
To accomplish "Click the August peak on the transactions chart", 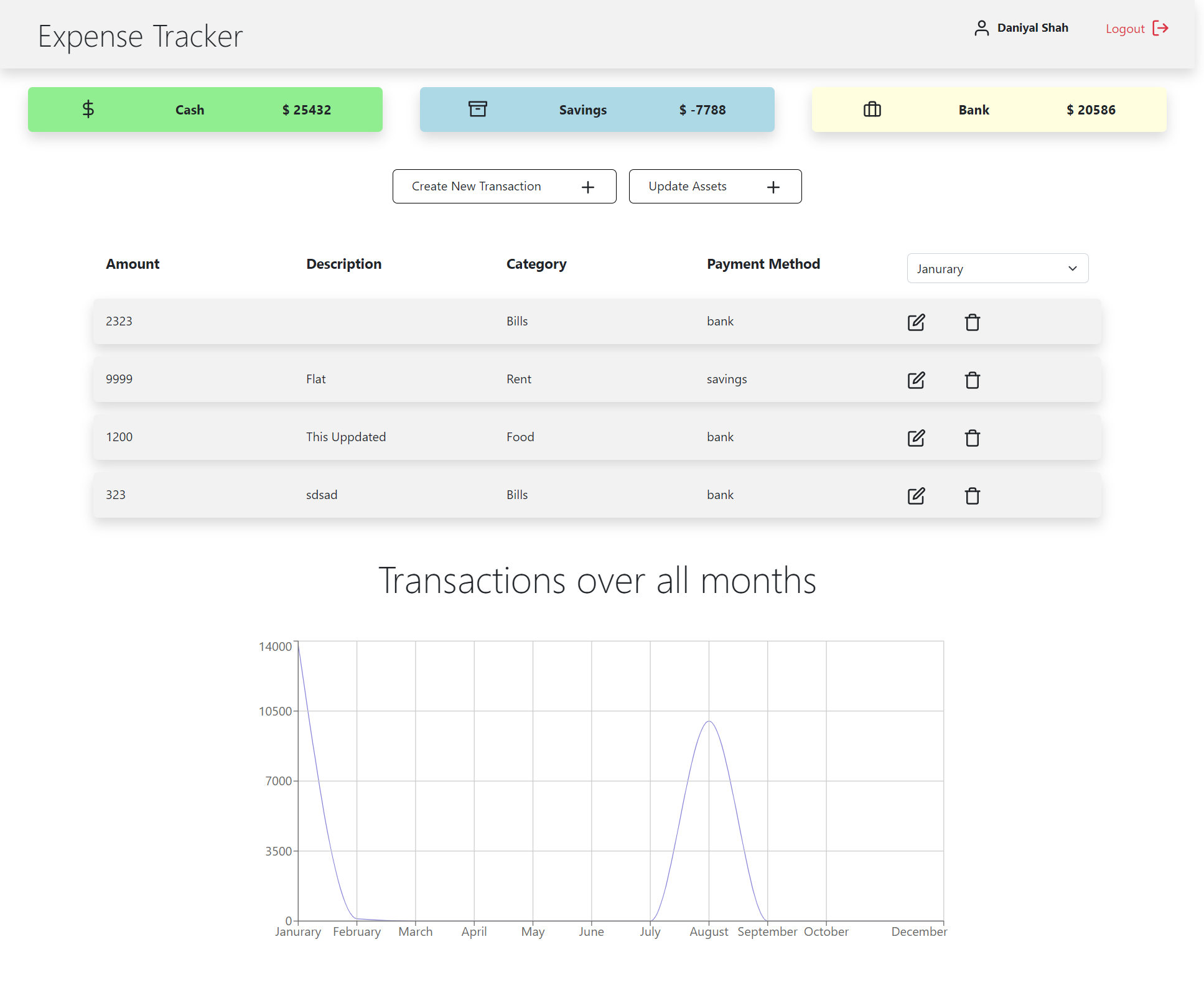I will [x=709, y=722].
